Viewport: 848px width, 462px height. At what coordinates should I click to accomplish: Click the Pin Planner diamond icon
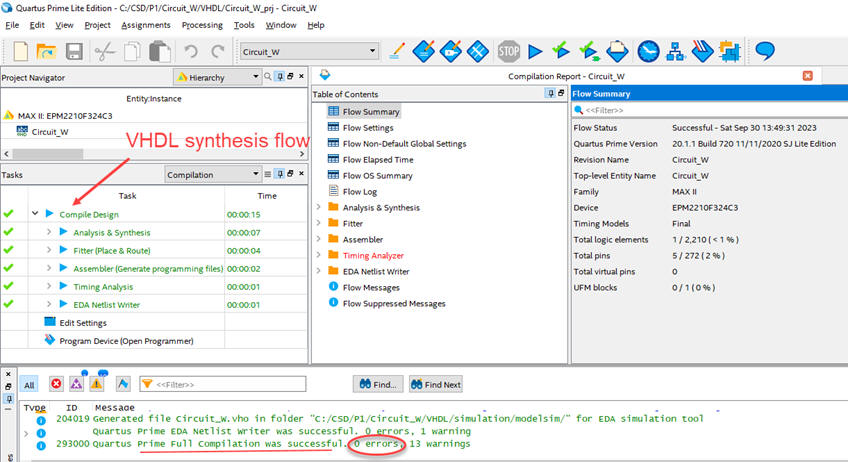pos(450,51)
